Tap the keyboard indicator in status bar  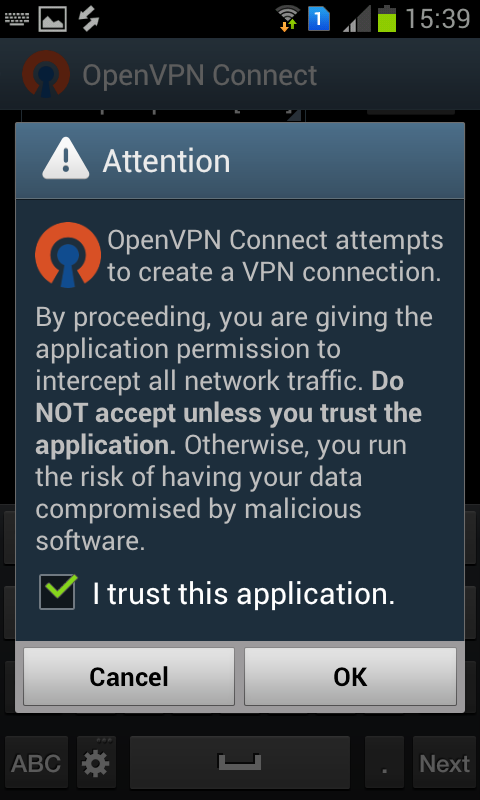(x=17, y=19)
